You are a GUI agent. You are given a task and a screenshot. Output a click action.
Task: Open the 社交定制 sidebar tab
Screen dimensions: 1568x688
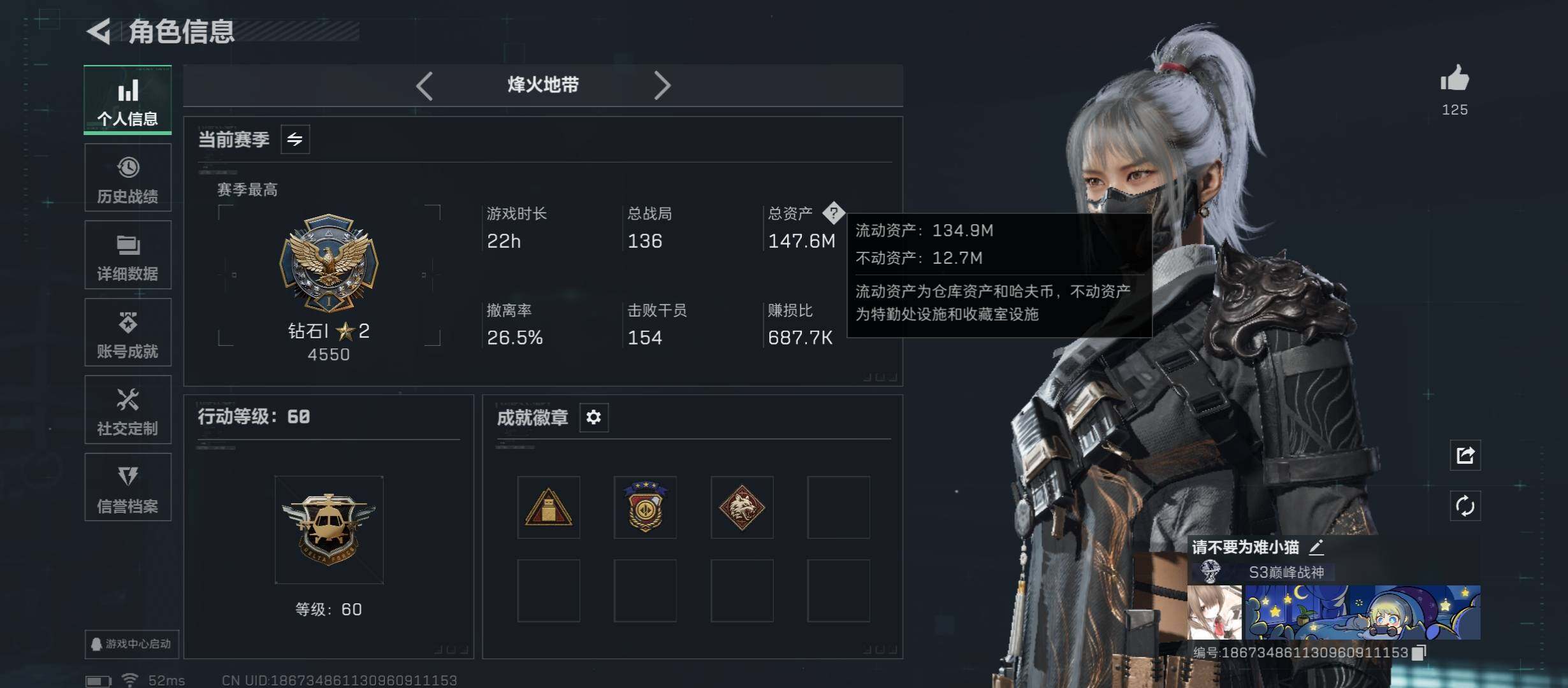click(x=127, y=410)
